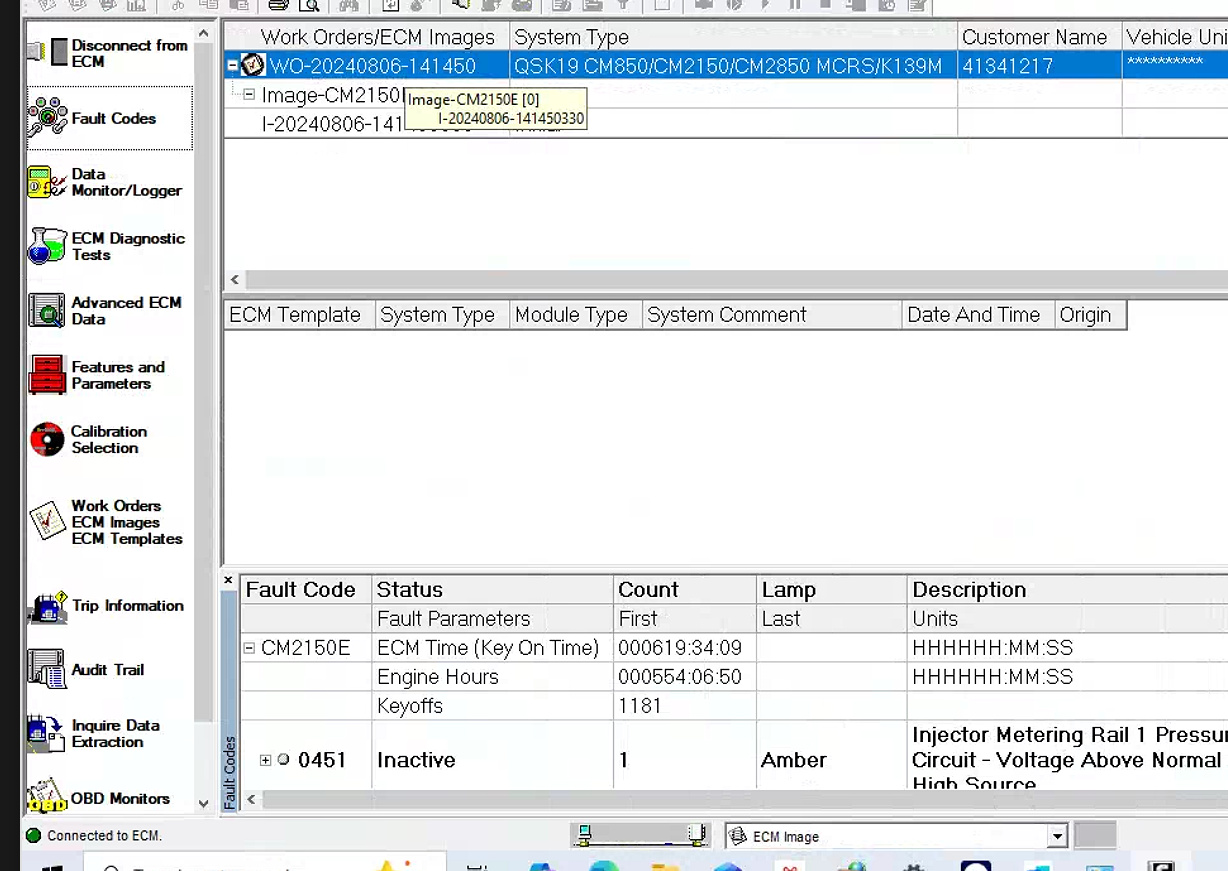
Task: Open Work Orders ECM Images Templates
Action: (47, 521)
